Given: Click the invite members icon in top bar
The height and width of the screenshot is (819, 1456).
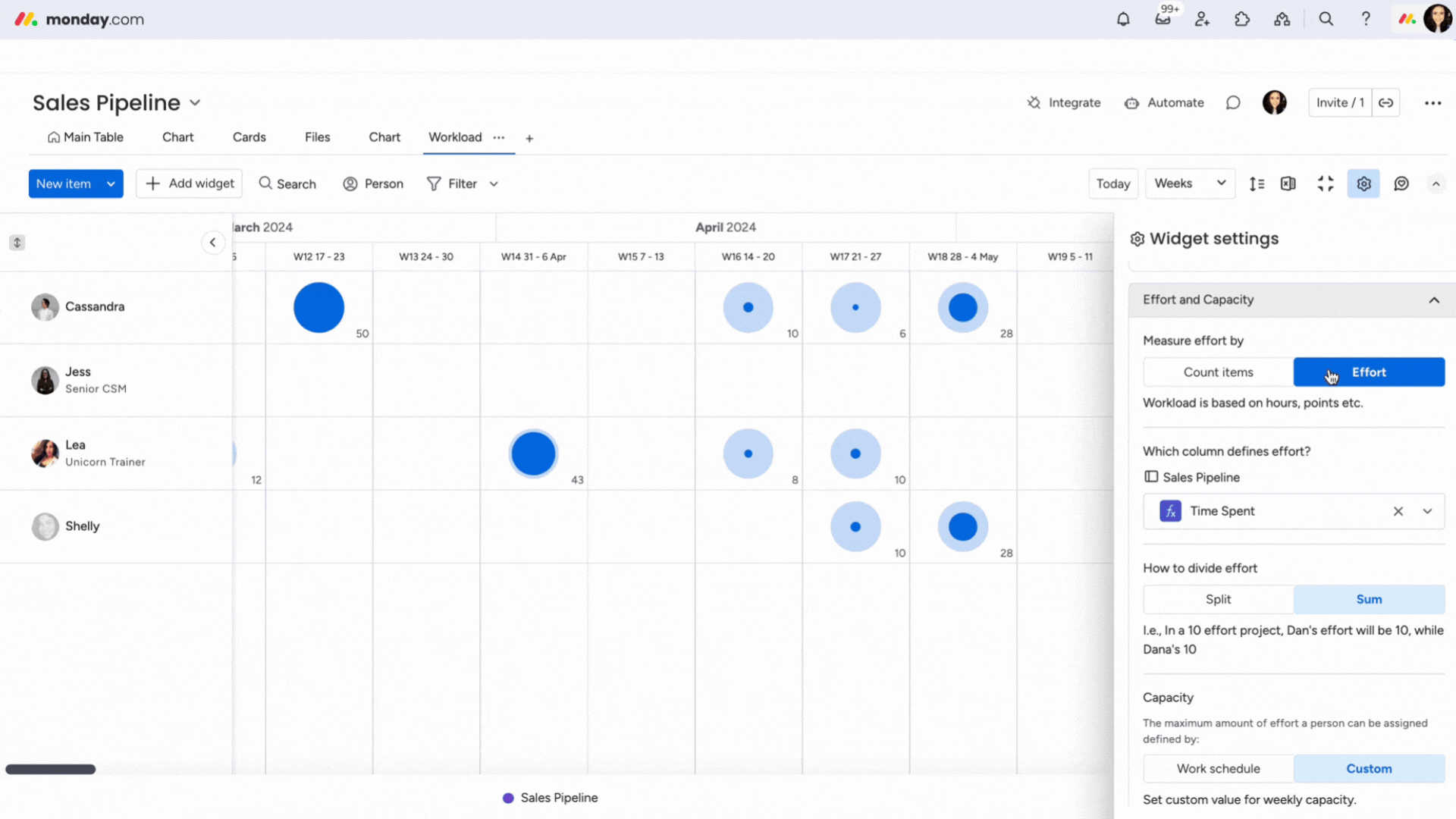Looking at the screenshot, I should tap(1202, 19).
